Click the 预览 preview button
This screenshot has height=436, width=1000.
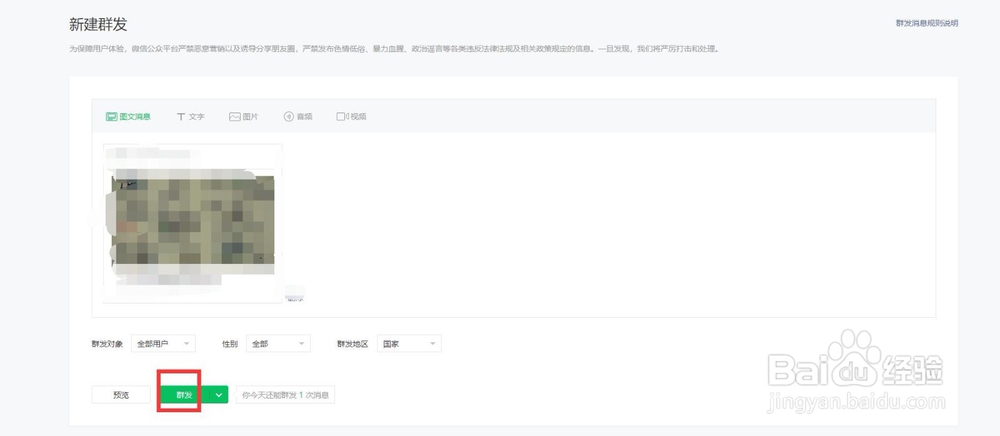point(121,395)
